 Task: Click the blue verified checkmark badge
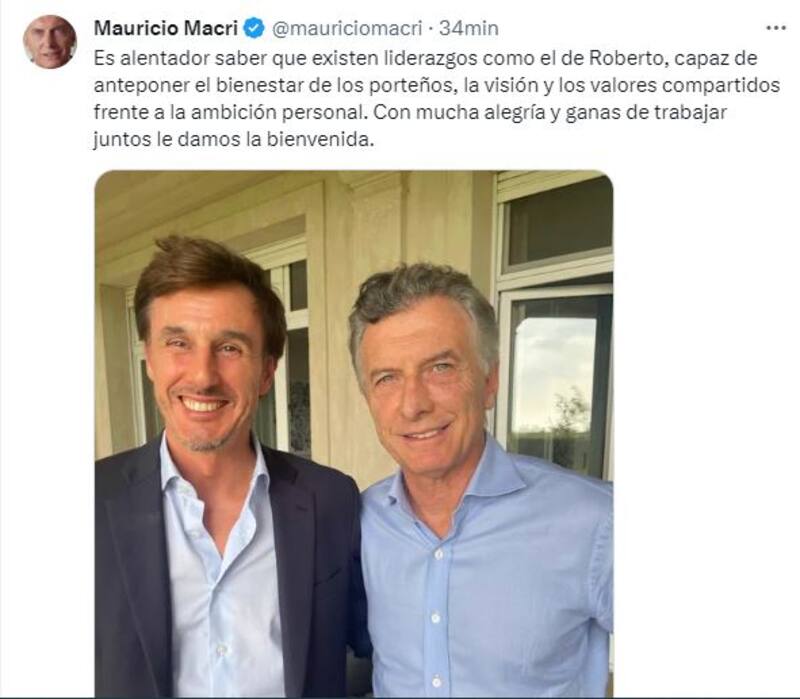coord(254,28)
